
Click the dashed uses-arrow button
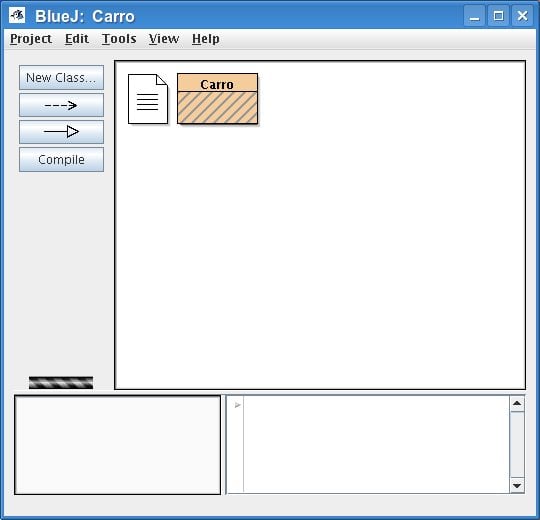click(x=61, y=105)
